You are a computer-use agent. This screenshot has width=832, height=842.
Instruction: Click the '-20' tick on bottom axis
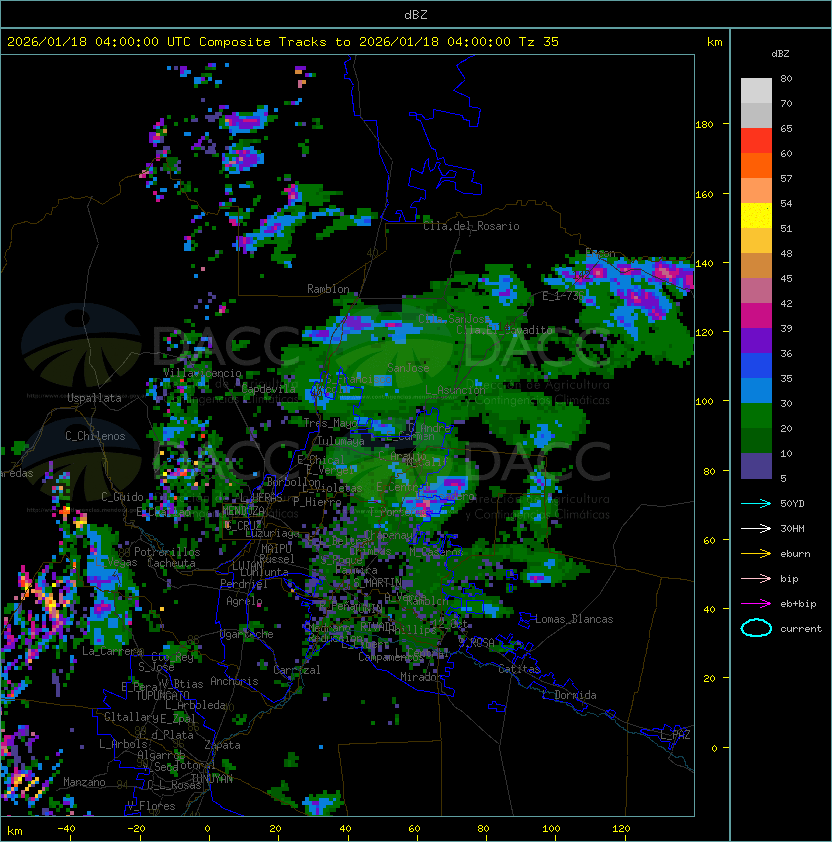coord(136,829)
